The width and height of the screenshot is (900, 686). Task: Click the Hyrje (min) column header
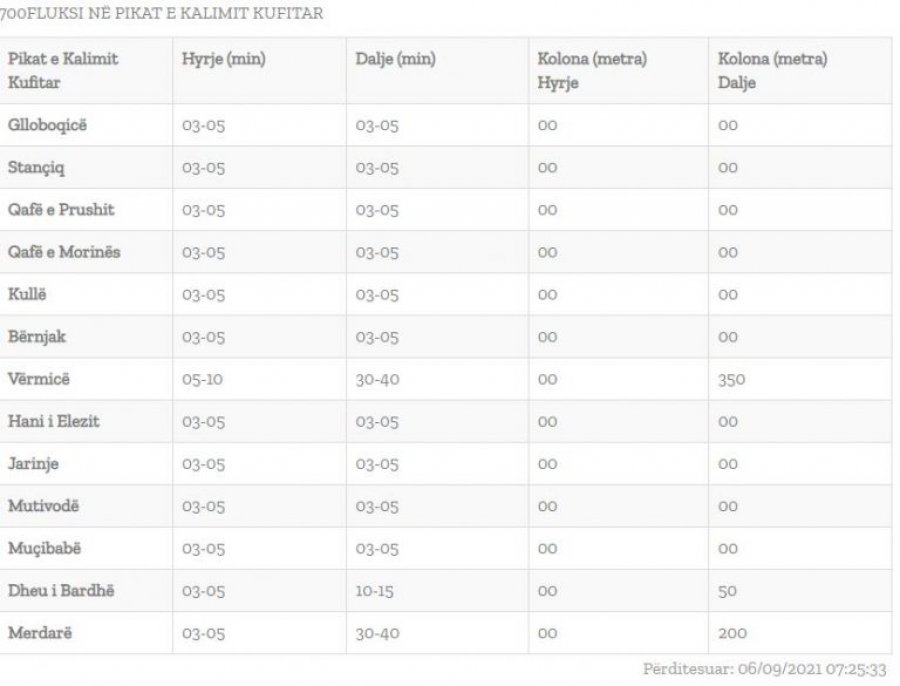tap(223, 60)
